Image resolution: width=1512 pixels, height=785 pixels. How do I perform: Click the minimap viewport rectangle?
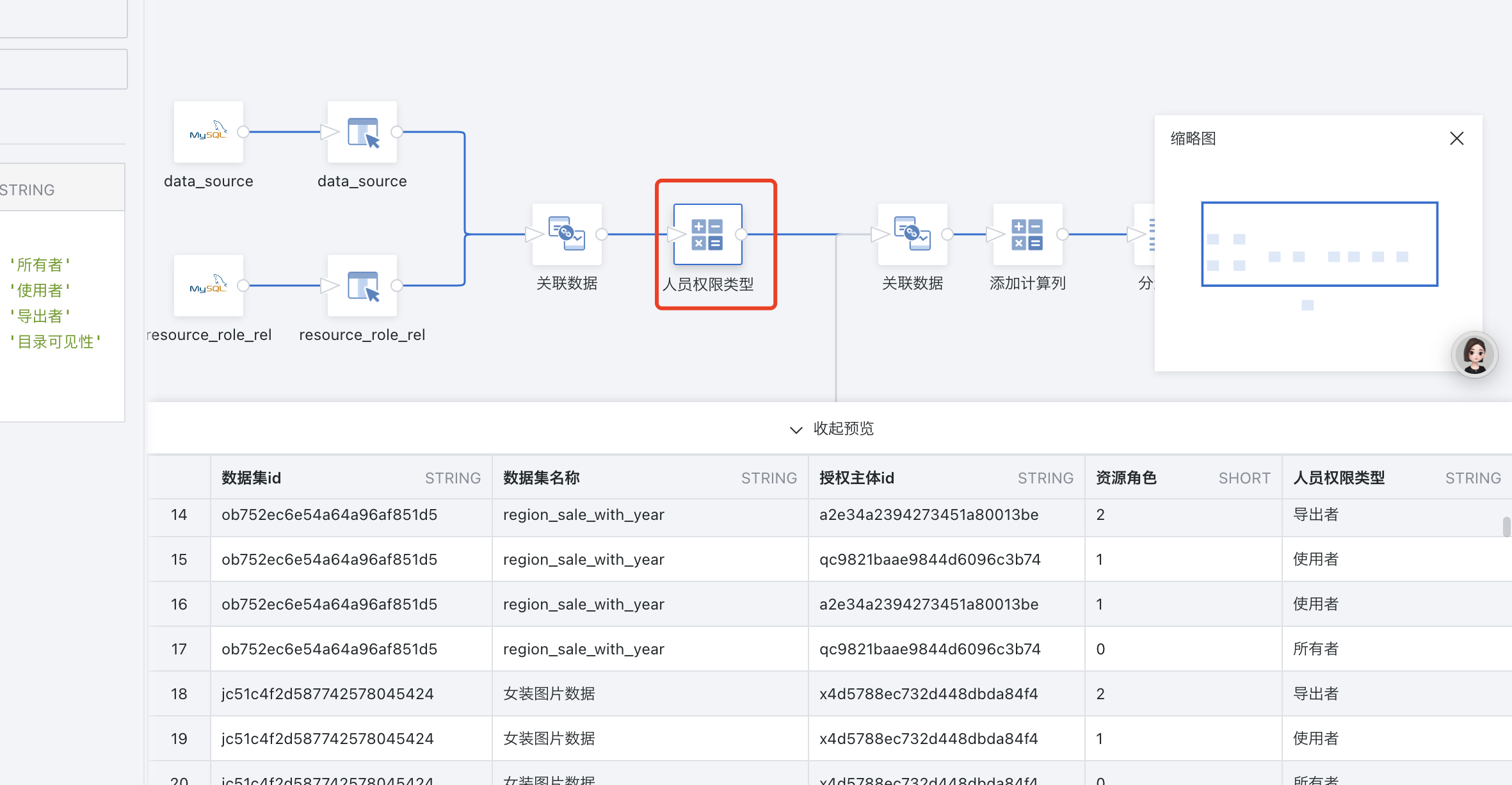tap(1319, 244)
